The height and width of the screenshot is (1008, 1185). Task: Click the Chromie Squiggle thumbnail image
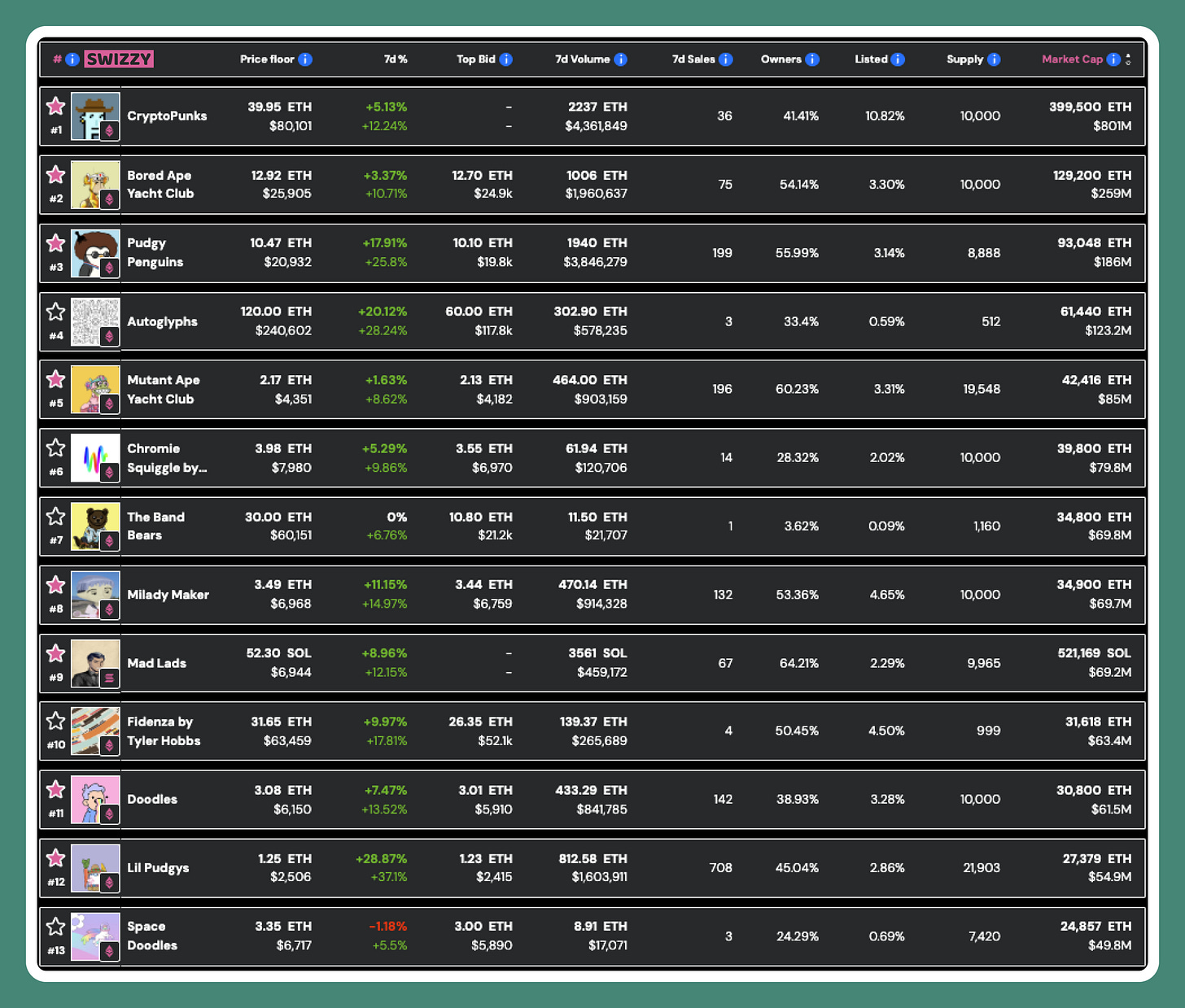click(x=95, y=458)
